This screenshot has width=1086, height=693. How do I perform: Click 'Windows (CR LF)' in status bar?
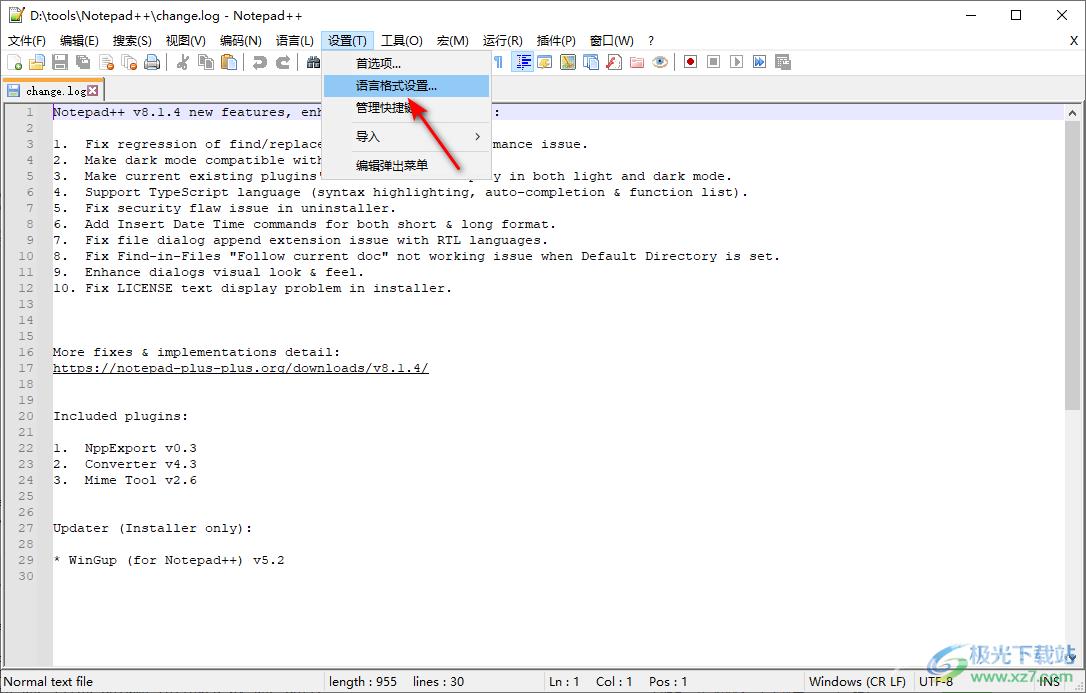pyautogui.click(x=857, y=682)
